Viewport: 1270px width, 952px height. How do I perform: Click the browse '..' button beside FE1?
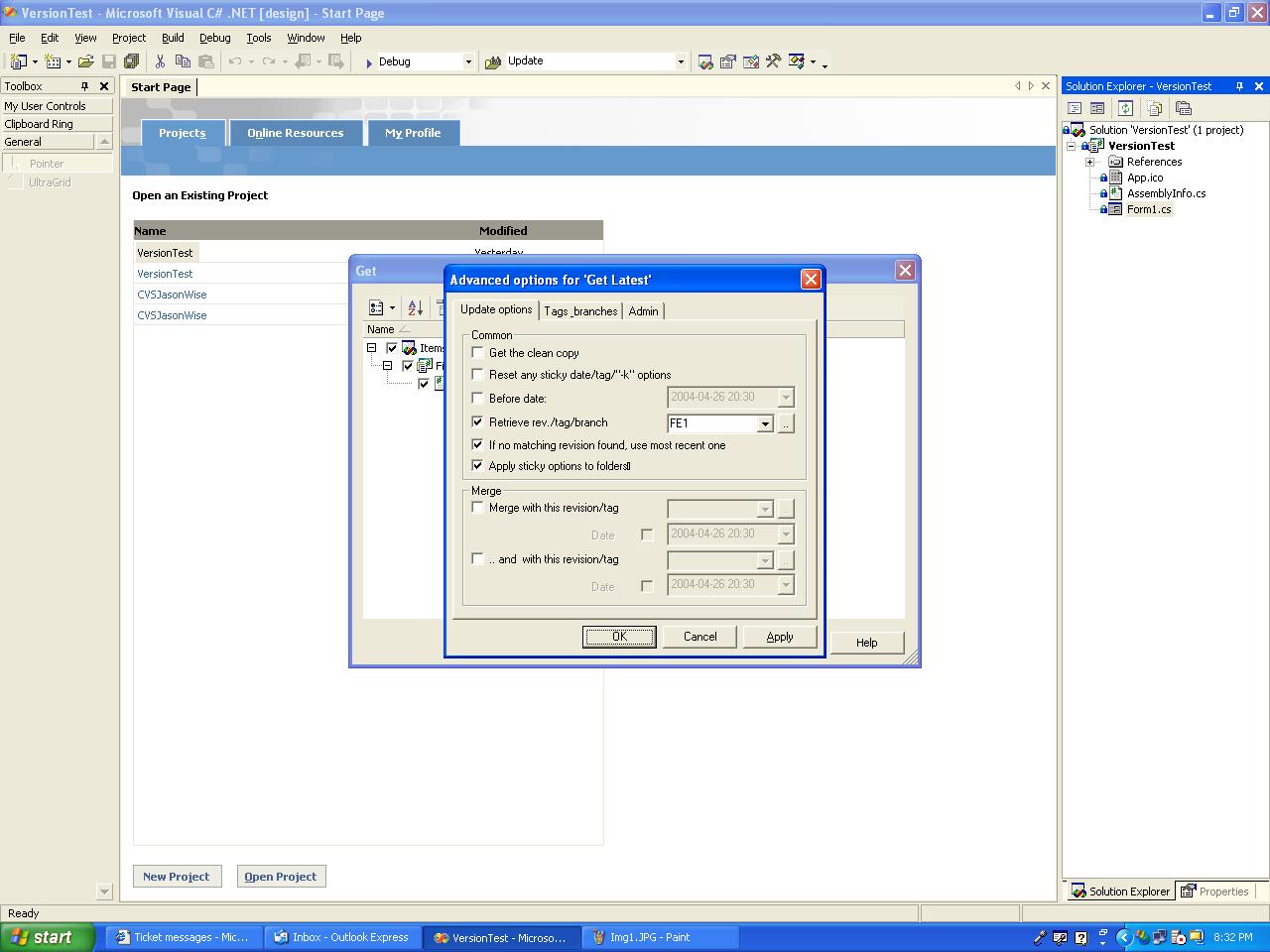point(786,423)
